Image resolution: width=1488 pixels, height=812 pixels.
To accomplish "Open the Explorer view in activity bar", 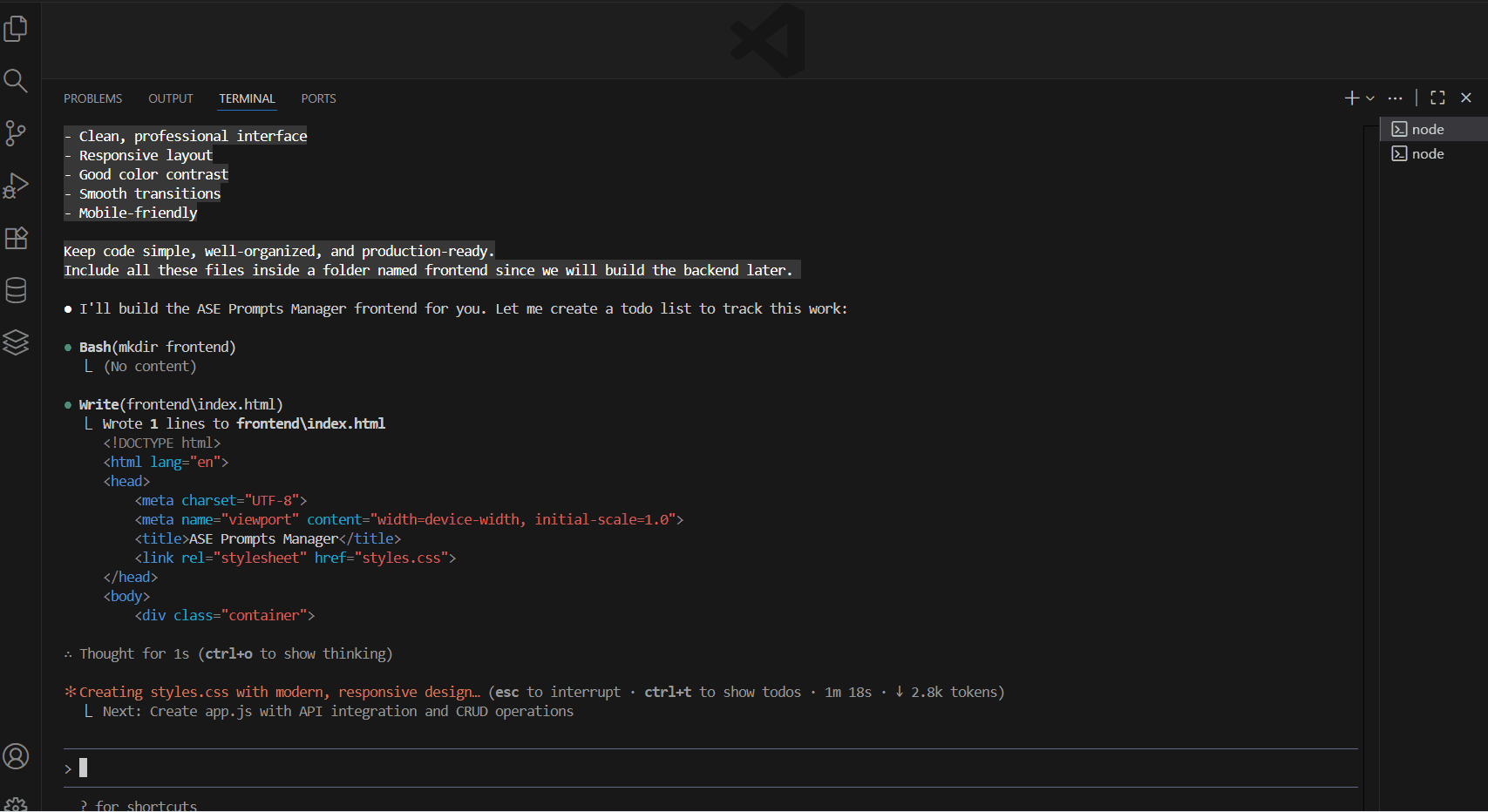I will [x=16, y=29].
